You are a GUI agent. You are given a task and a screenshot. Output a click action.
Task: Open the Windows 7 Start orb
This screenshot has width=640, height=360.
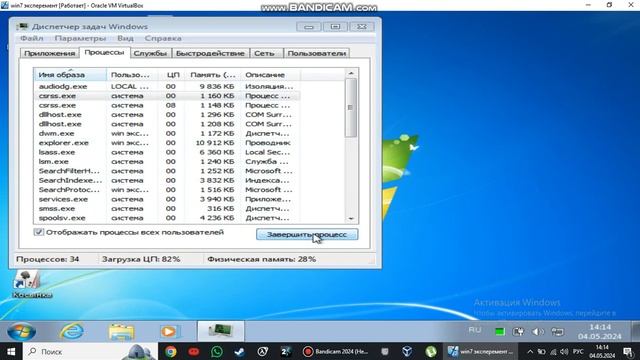[21, 331]
